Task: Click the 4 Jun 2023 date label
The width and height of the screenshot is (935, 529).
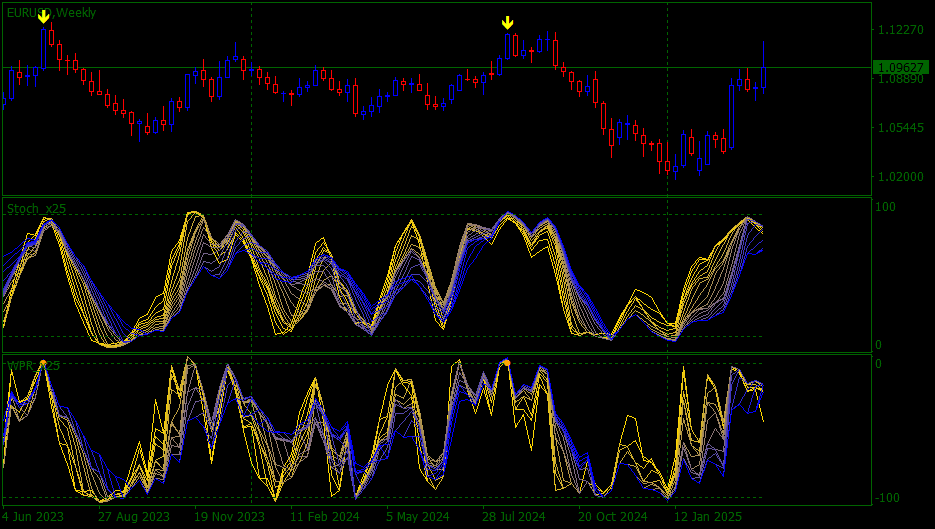Action: pos(33,516)
